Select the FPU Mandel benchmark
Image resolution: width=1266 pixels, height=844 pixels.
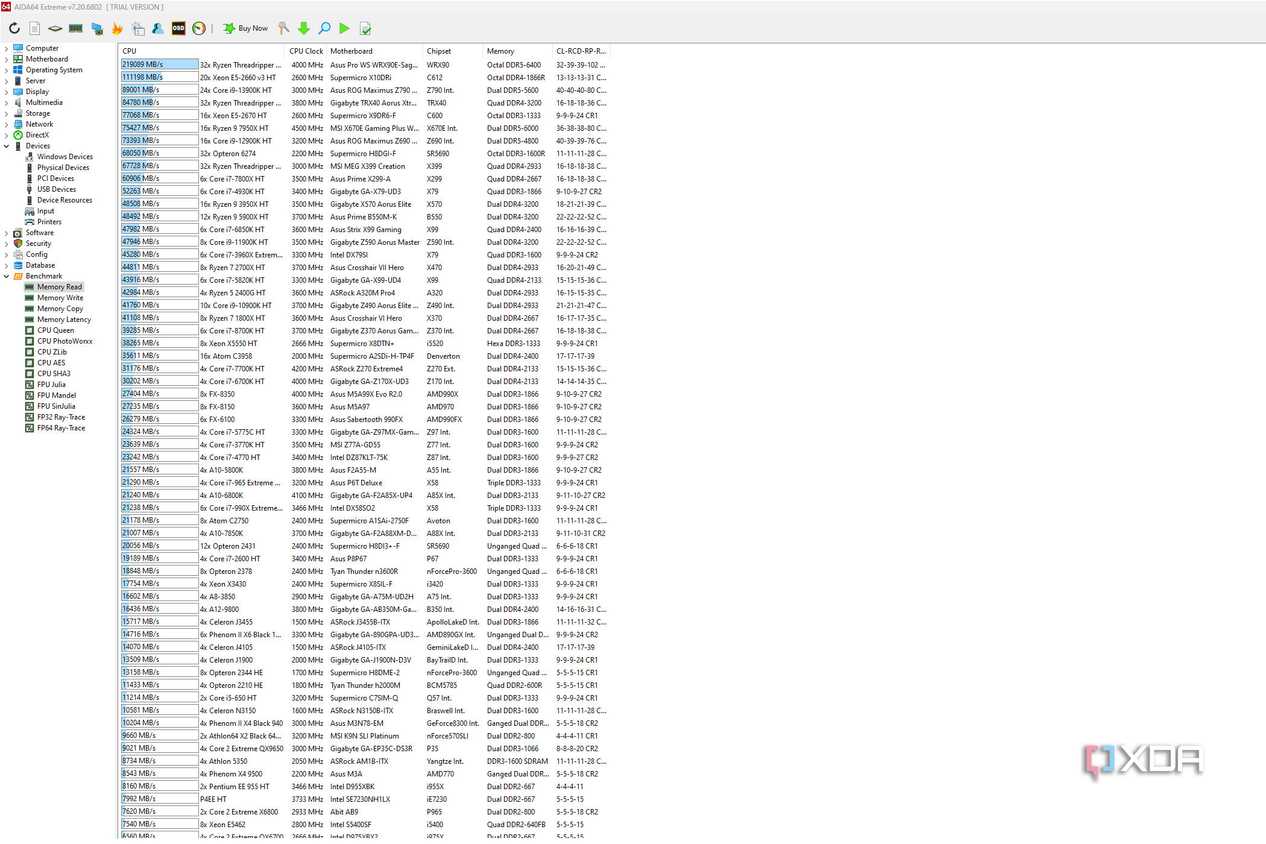point(56,395)
